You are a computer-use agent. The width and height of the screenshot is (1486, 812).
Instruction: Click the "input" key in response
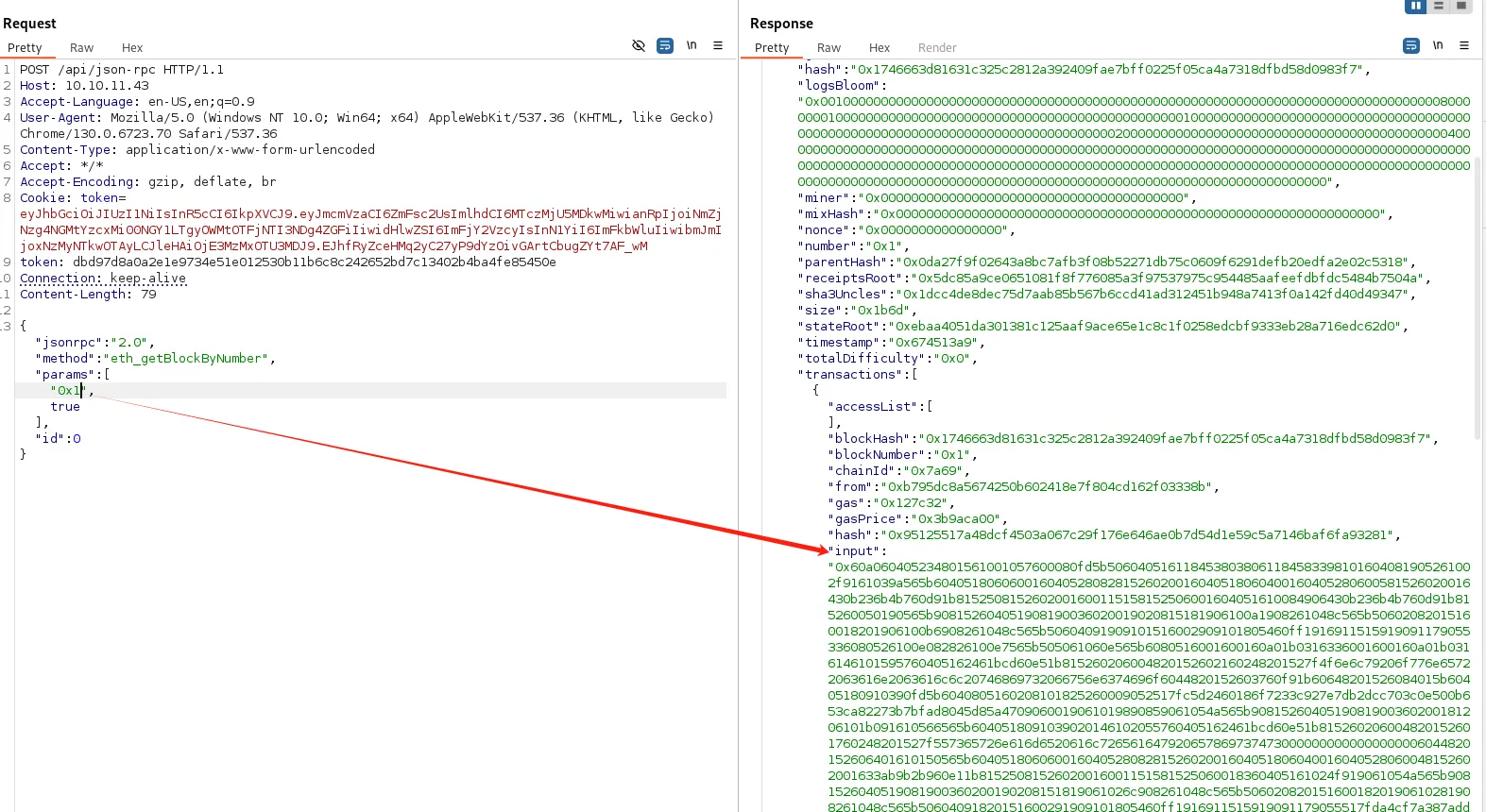pyautogui.click(x=854, y=550)
